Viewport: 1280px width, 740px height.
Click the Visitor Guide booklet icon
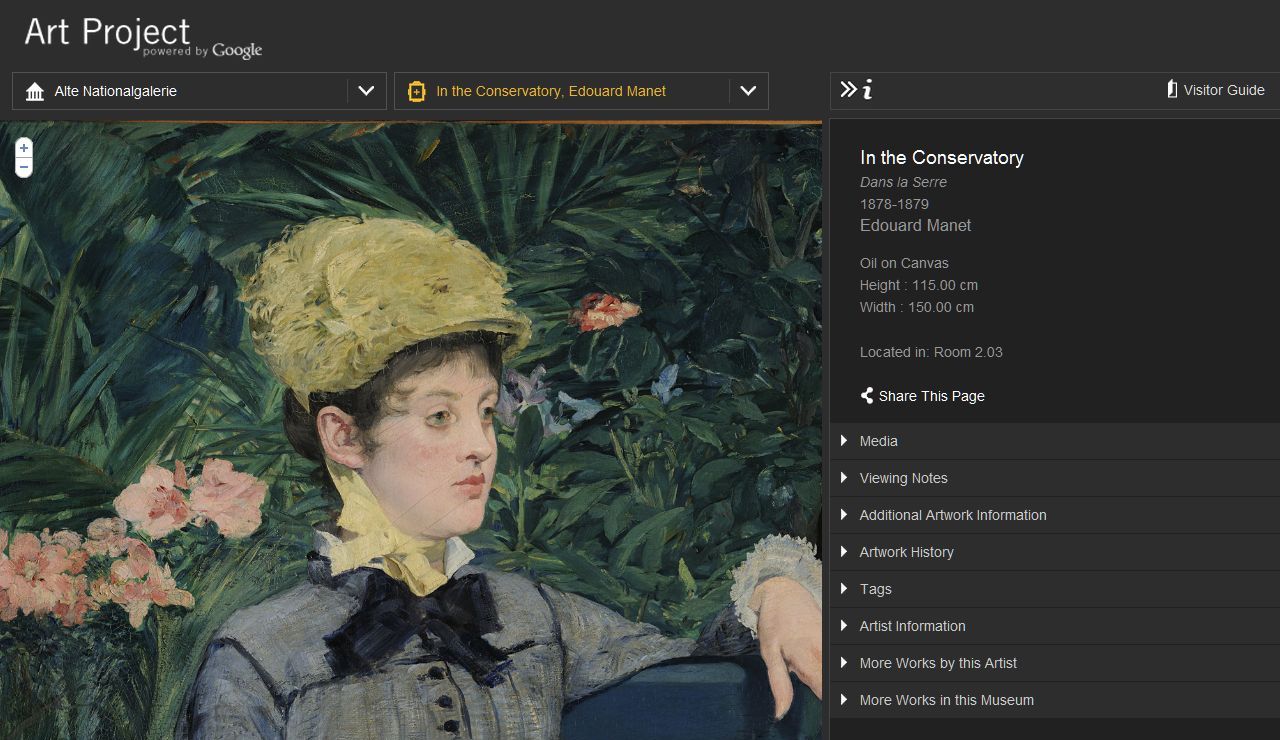coord(1172,90)
